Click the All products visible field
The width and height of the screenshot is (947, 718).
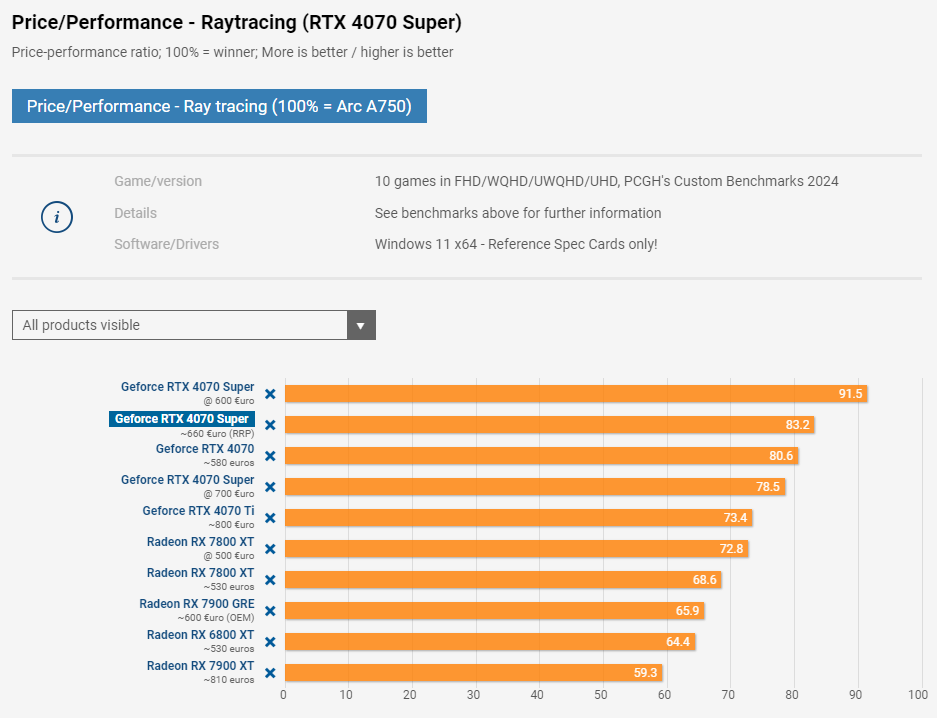click(x=194, y=325)
